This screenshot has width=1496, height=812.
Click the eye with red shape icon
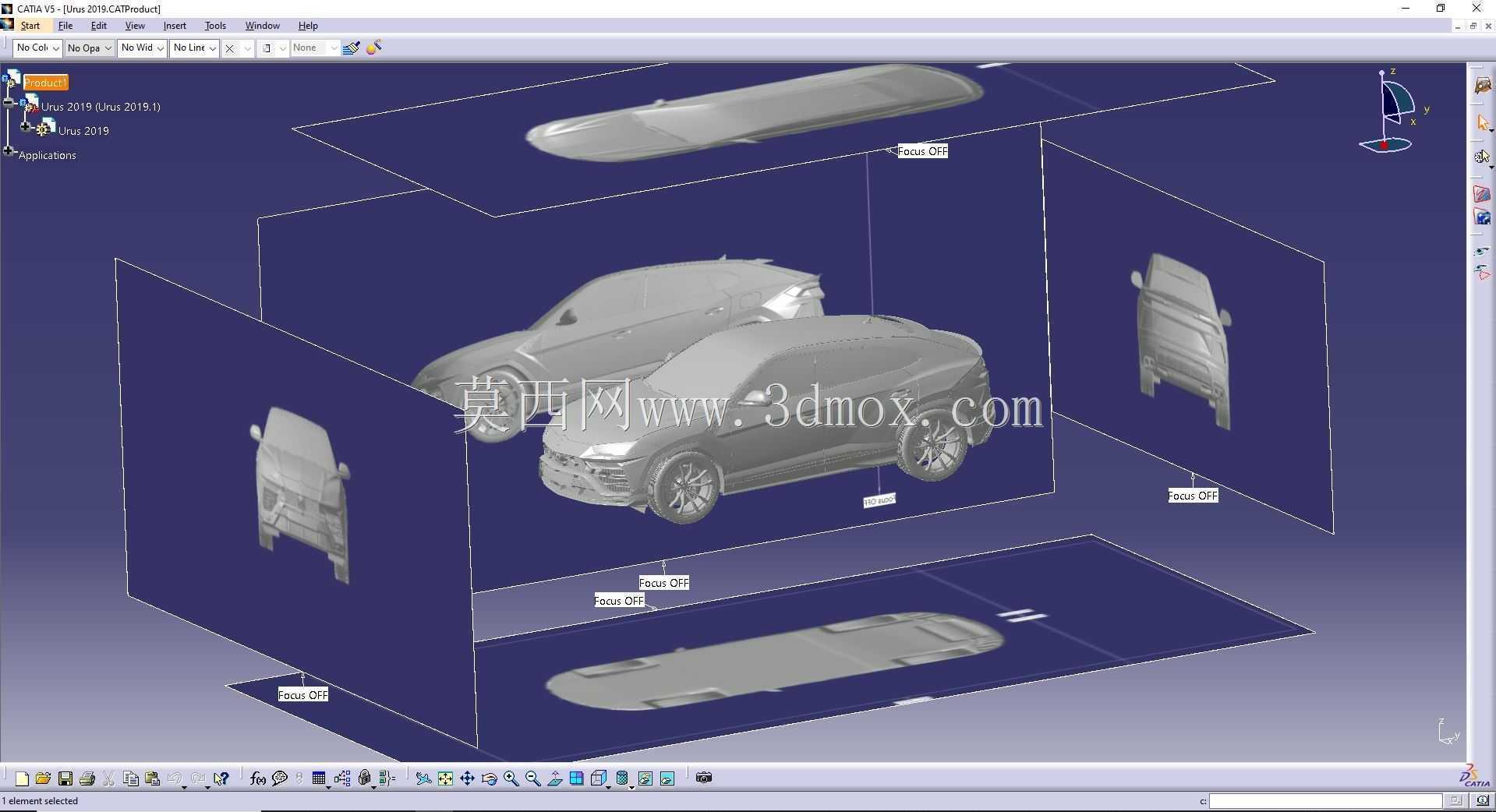tap(1482, 273)
